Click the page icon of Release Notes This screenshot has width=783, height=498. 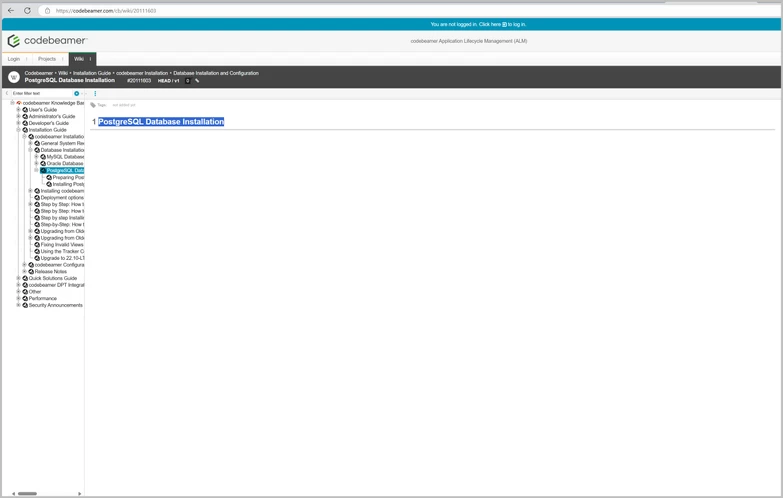[31, 272]
